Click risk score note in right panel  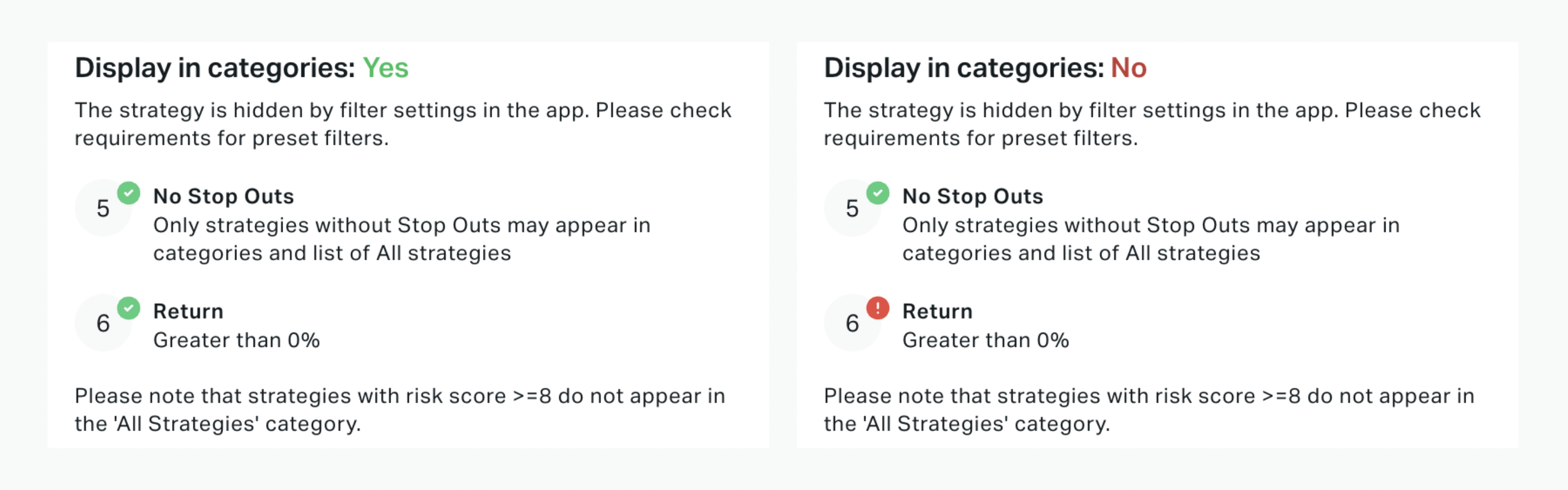[x=1149, y=409]
